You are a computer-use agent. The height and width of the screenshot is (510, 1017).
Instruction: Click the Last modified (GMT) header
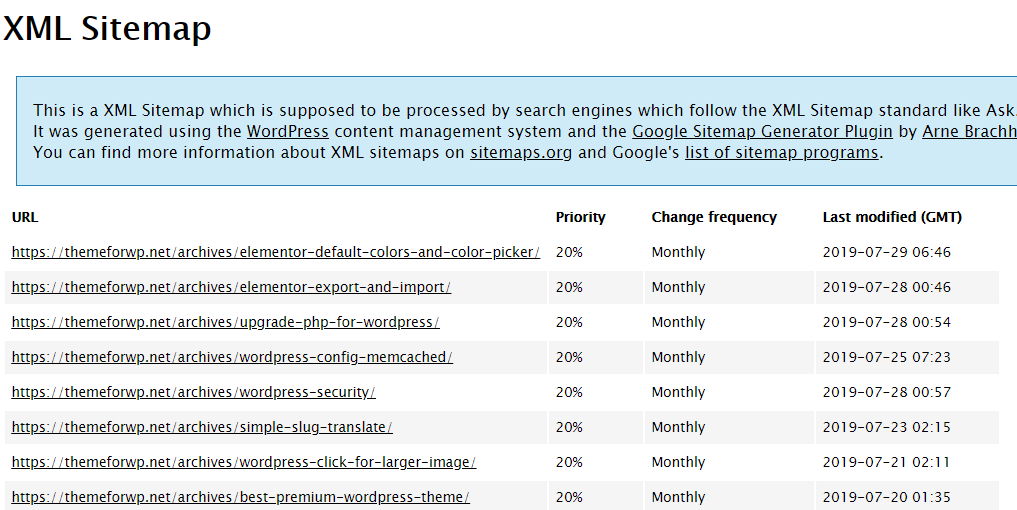(892, 217)
